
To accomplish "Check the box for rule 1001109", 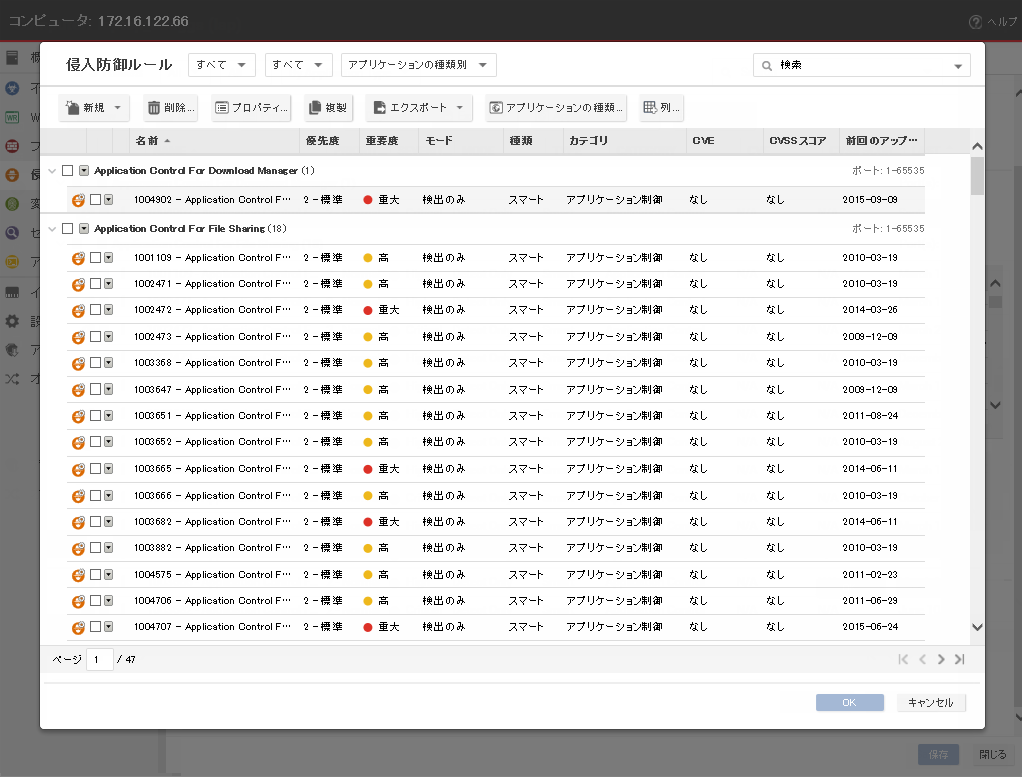I will point(95,257).
